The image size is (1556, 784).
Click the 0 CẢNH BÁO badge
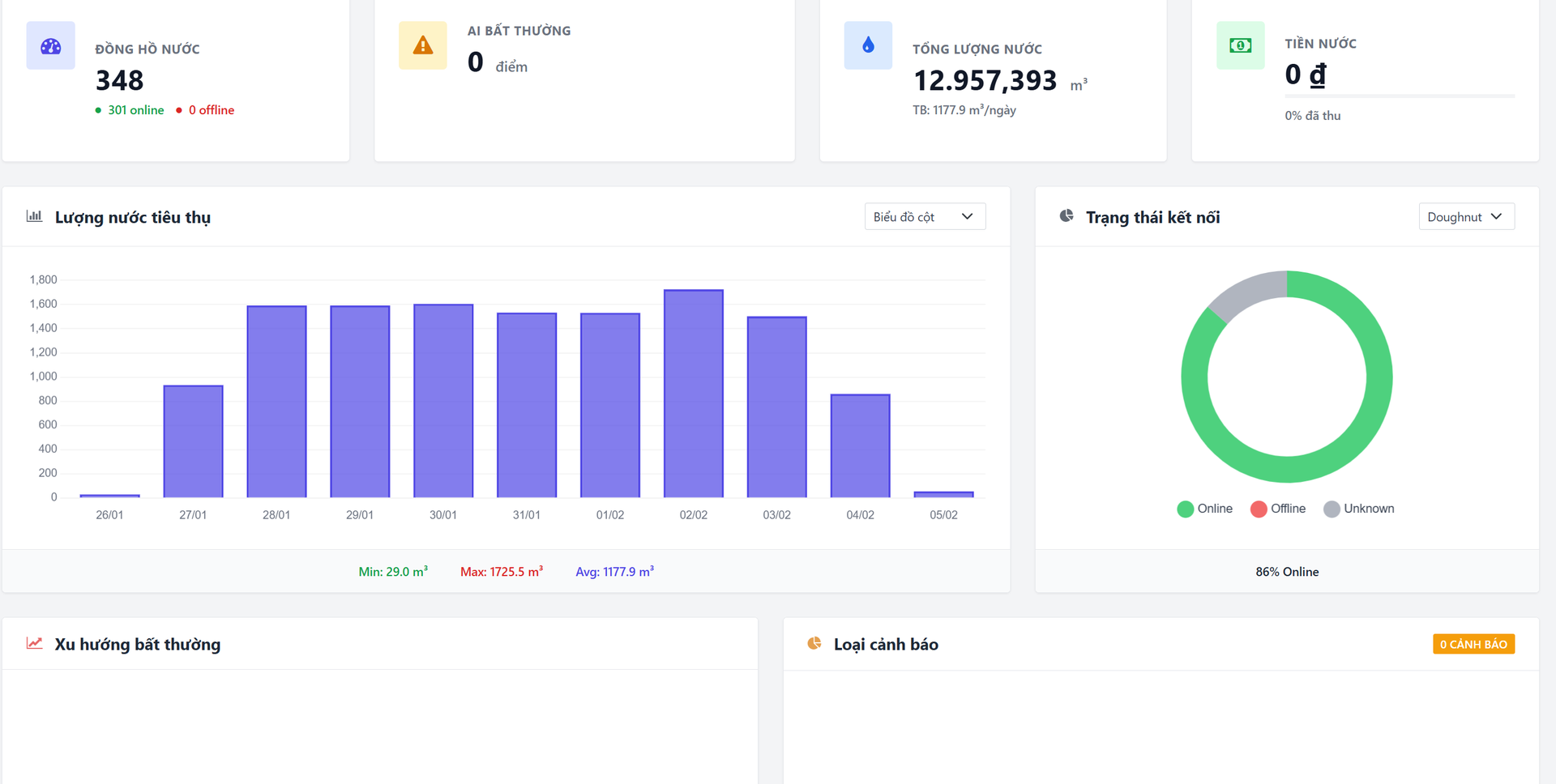[x=1473, y=644]
